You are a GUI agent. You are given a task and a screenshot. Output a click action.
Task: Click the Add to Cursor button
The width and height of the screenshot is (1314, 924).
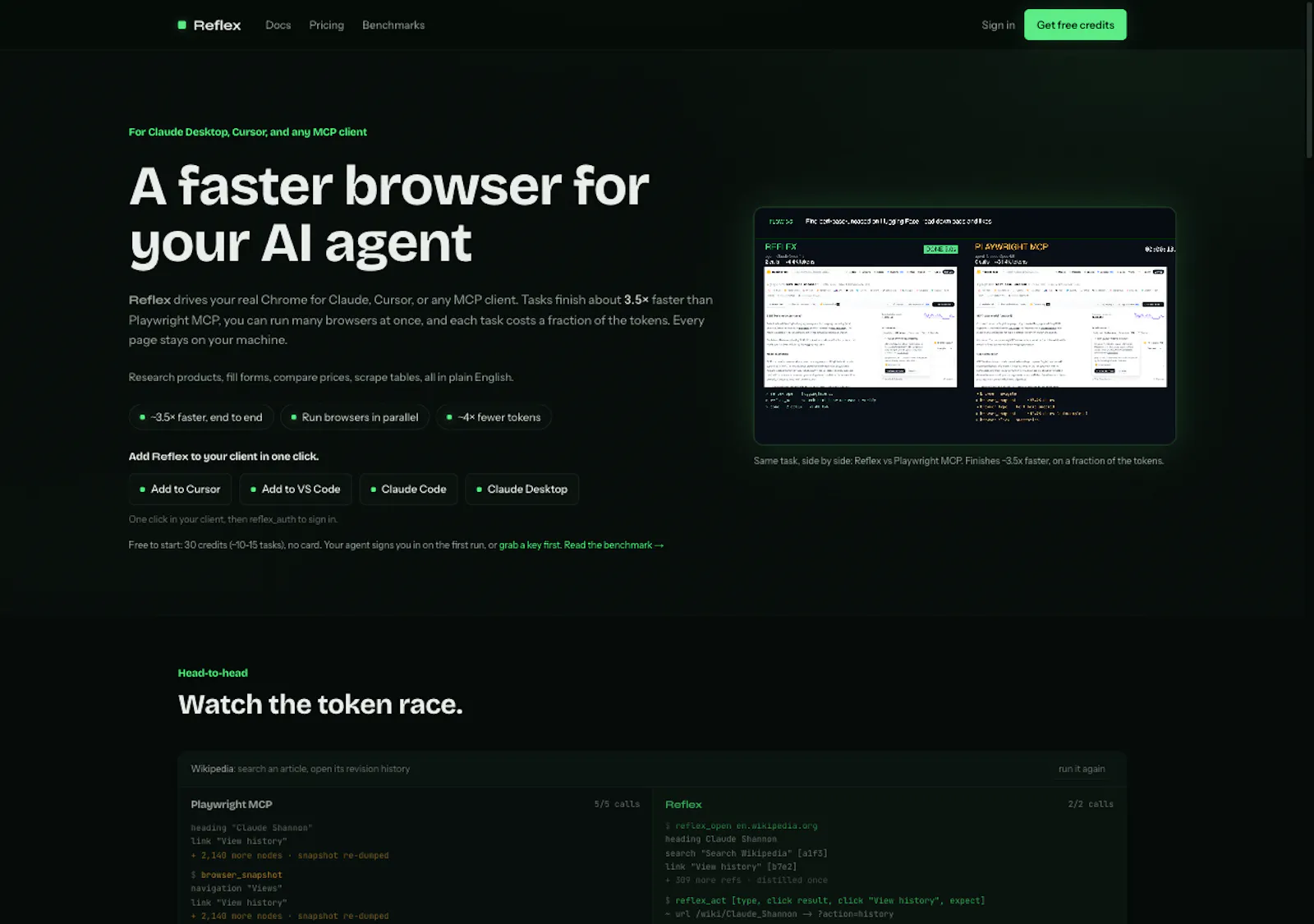point(180,490)
